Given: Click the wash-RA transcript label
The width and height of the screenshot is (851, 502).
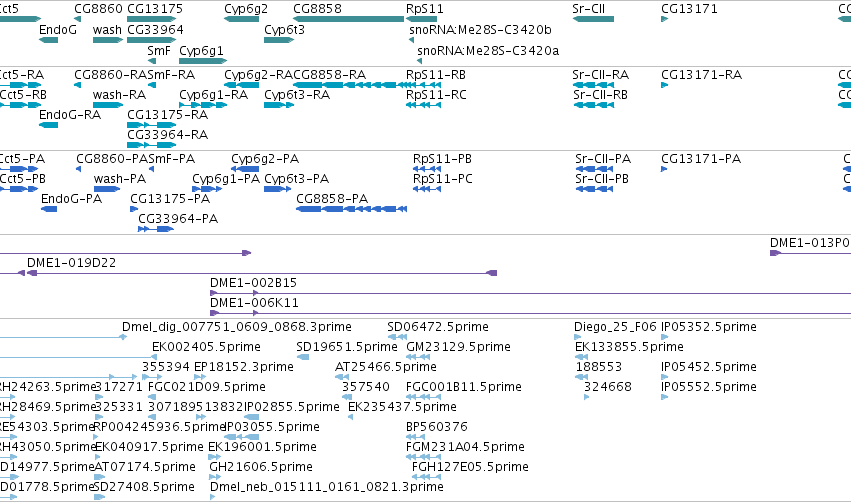Looking at the screenshot, I should (x=119, y=95).
